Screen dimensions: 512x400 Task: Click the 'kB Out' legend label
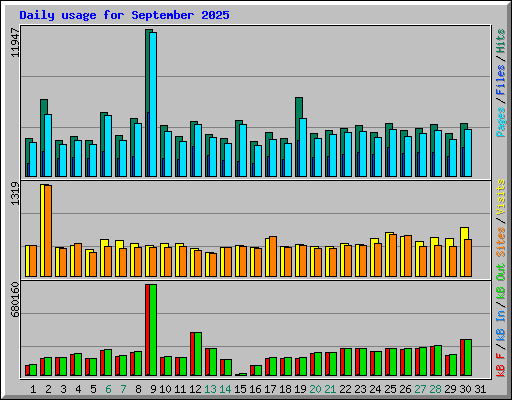[501, 282]
